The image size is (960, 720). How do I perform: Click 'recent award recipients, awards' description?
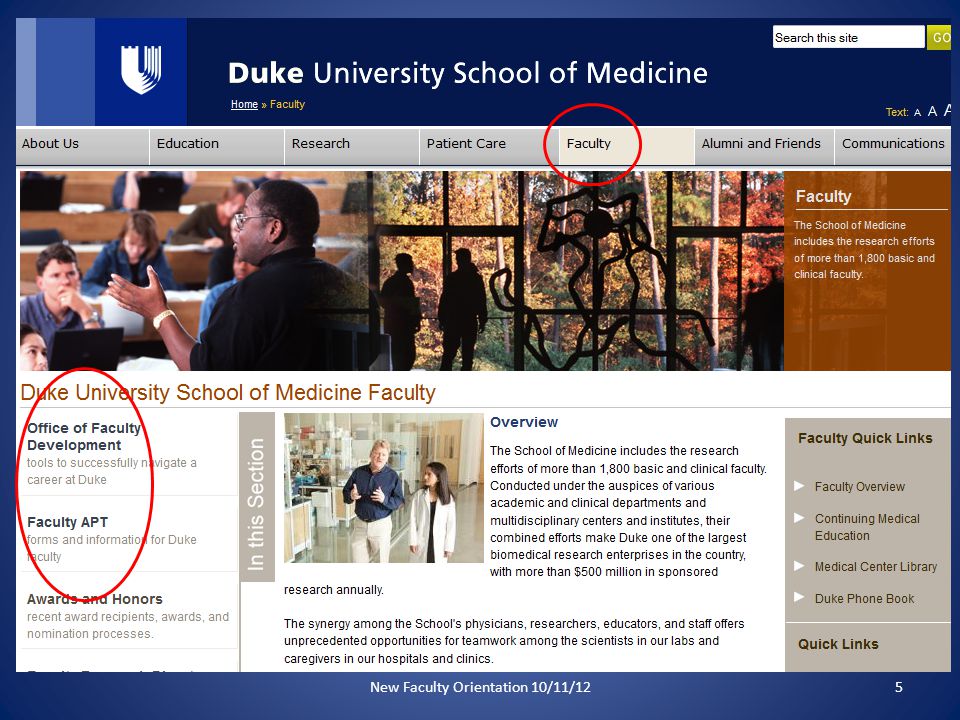tap(127, 625)
